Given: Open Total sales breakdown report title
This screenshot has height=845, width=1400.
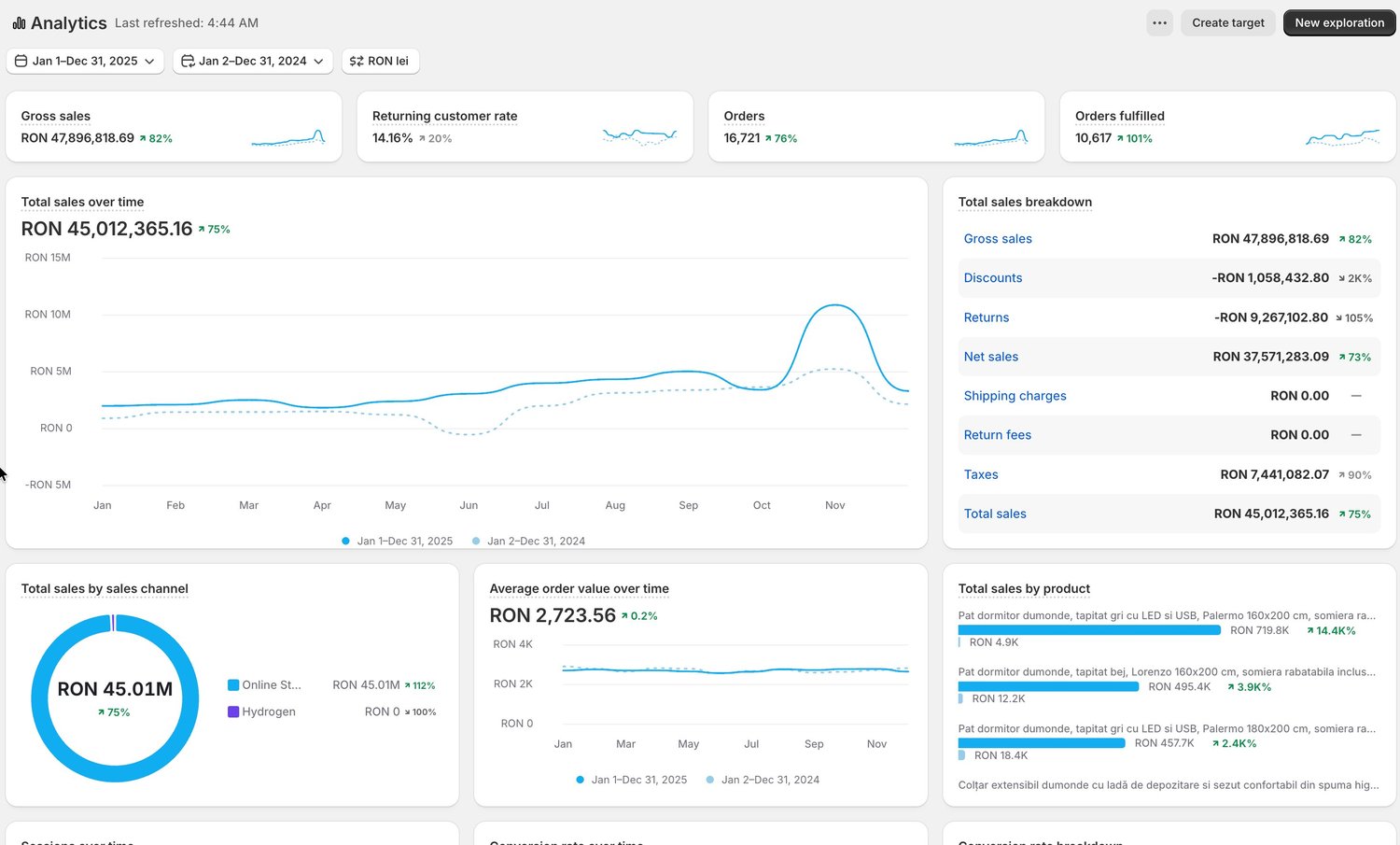Looking at the screenshot, I should [x=1025, y=202].
